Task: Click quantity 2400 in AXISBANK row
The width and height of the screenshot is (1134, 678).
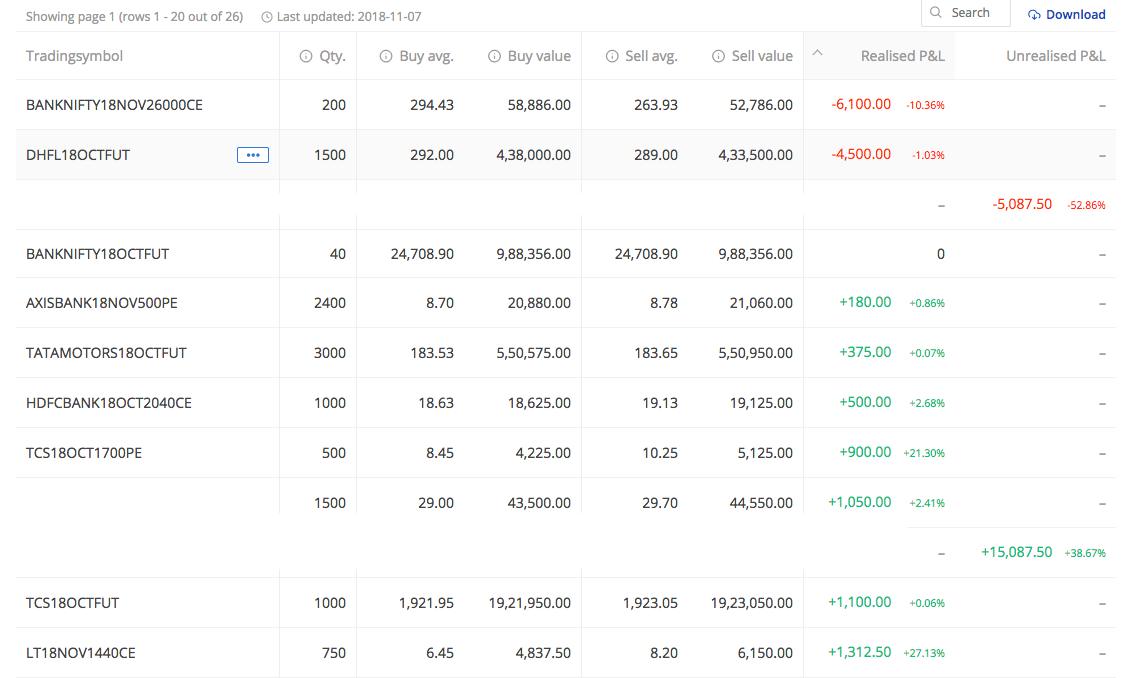Action: (330, 303)
